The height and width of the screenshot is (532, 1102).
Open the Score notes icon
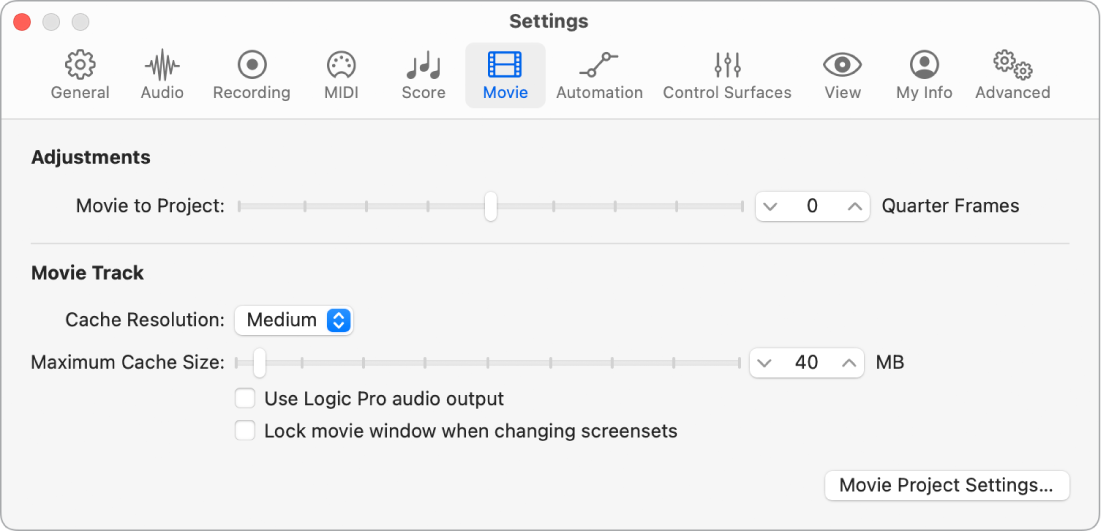(424, 66)
